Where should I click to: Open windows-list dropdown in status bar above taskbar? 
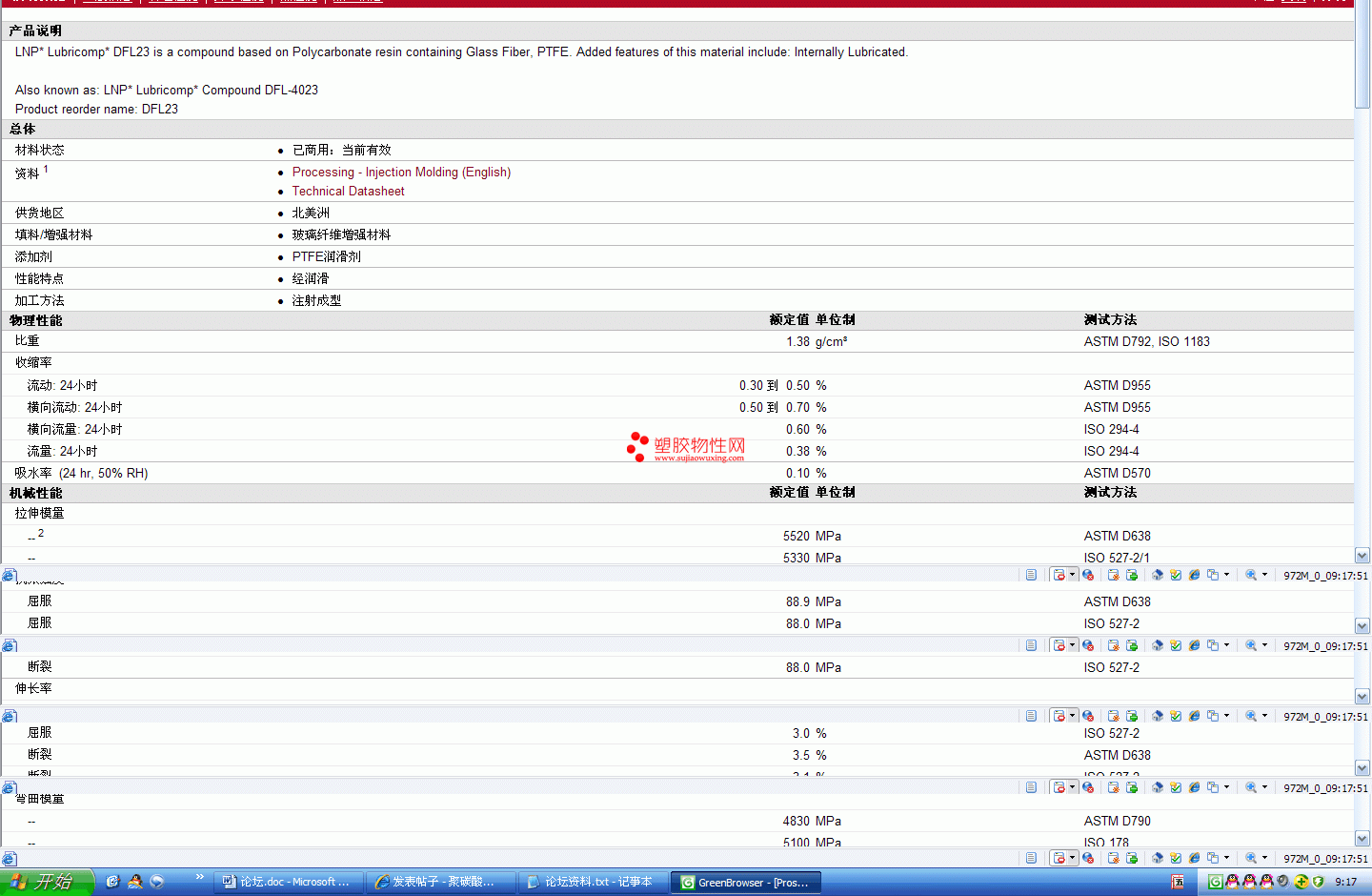1226,858
